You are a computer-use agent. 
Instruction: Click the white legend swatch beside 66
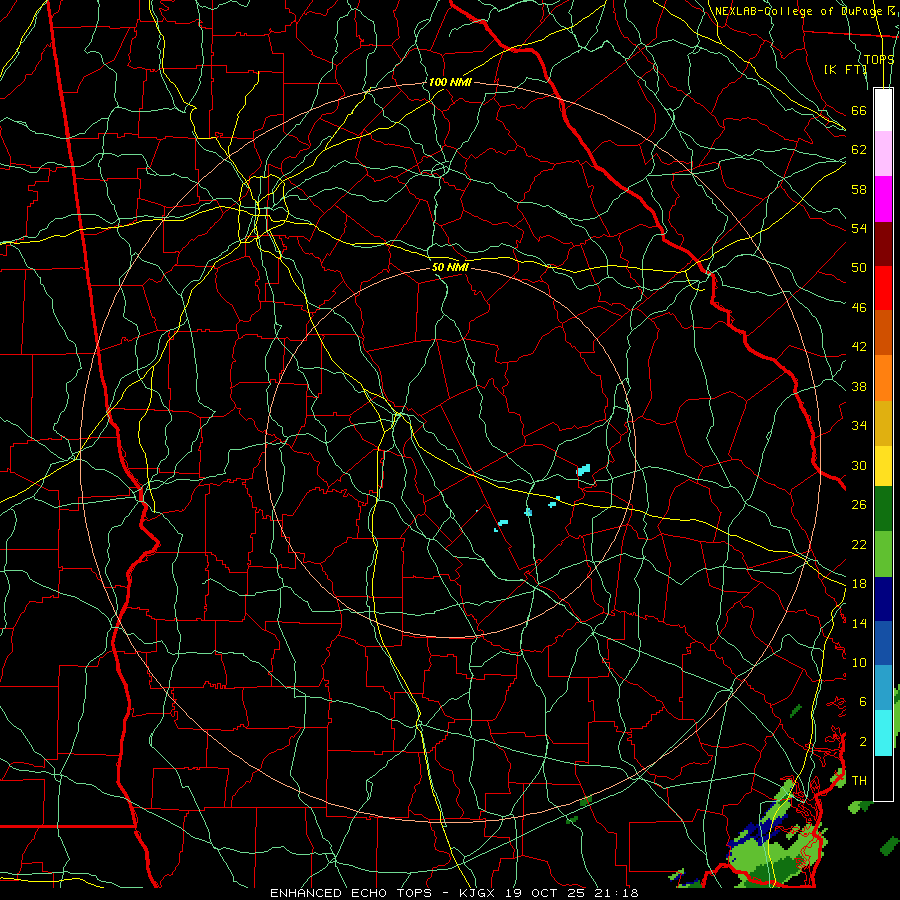[883, 110]
